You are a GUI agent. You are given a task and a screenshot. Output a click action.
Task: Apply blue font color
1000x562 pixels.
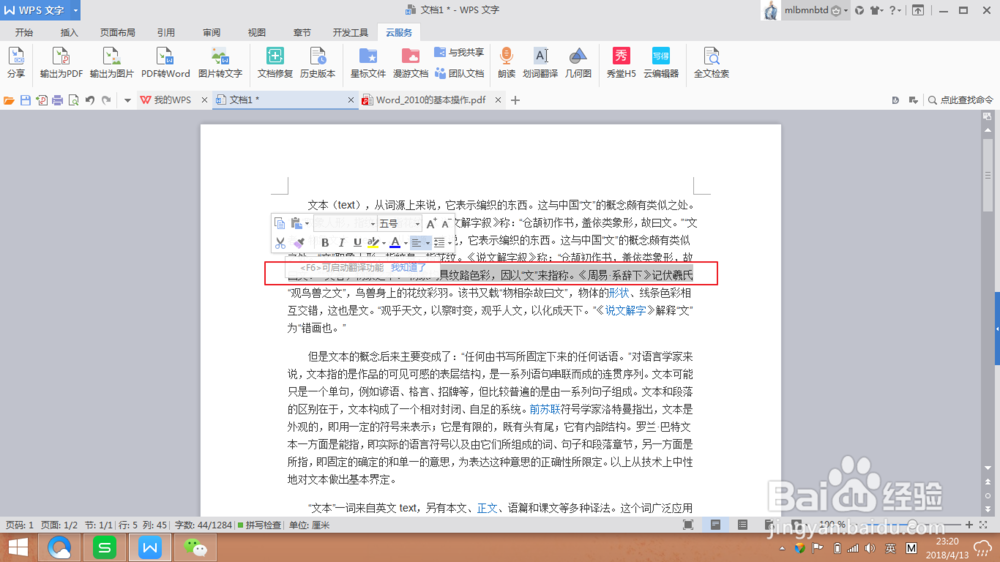tap(395, 242)
